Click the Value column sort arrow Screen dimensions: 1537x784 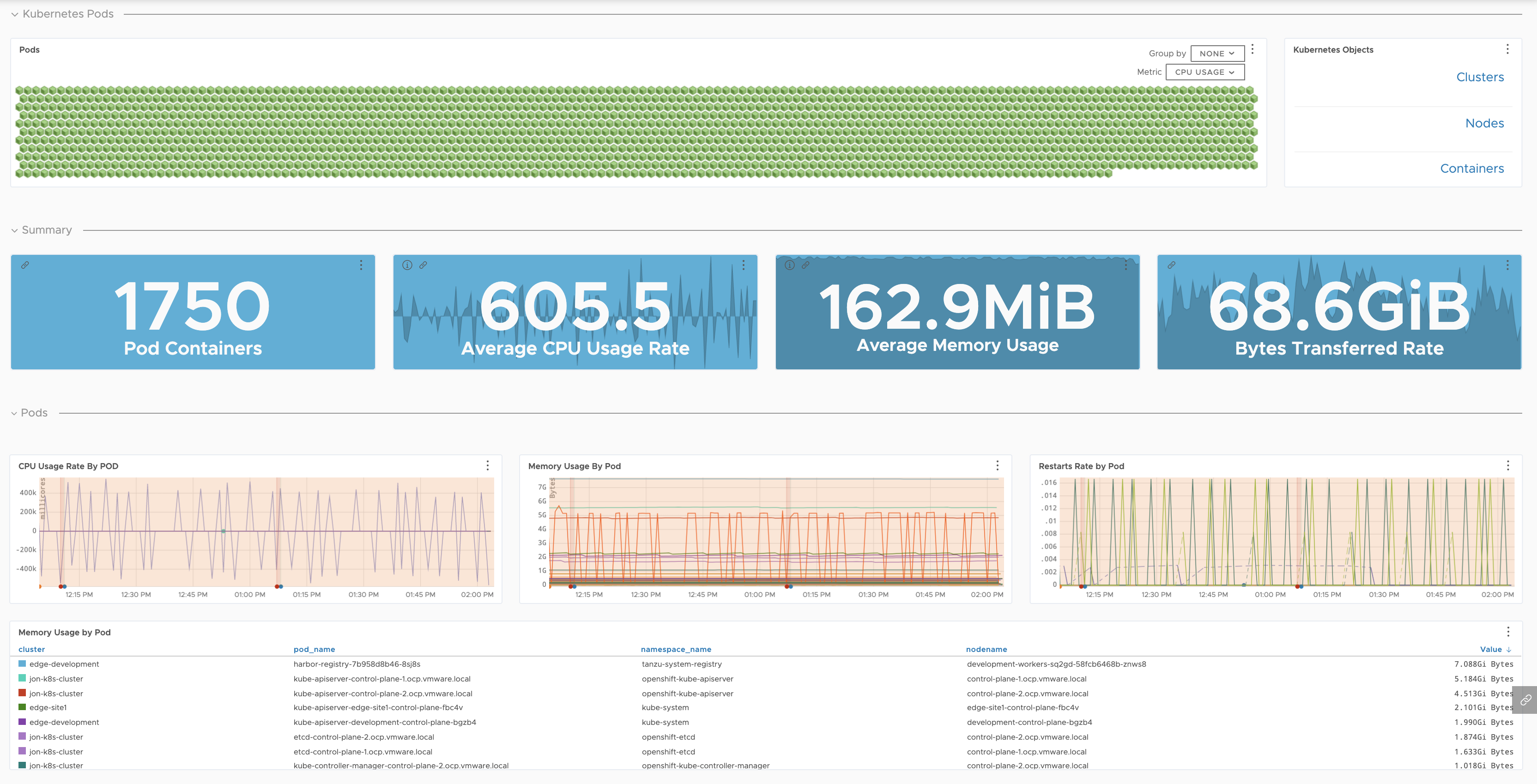tap(1509, 650)
